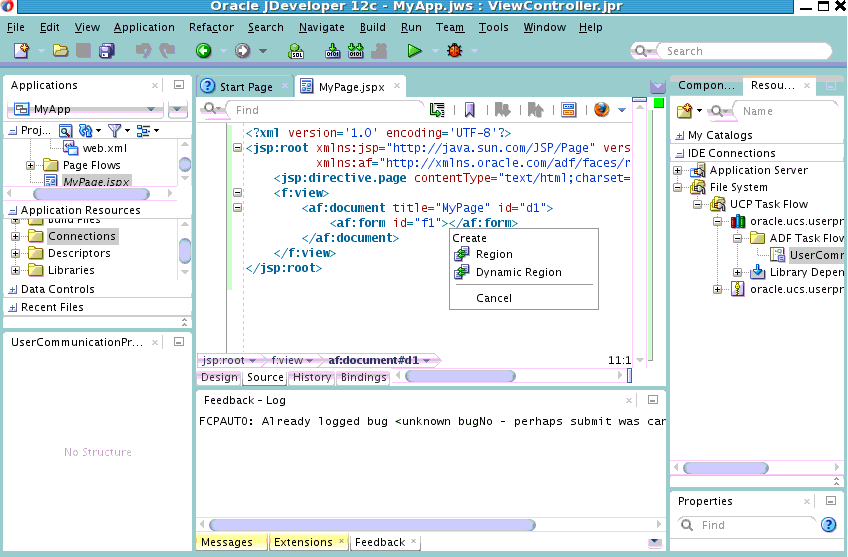Click the green Back navigation arrow
The width and height of the screenshot is (848, 557).
click(203, 50)
